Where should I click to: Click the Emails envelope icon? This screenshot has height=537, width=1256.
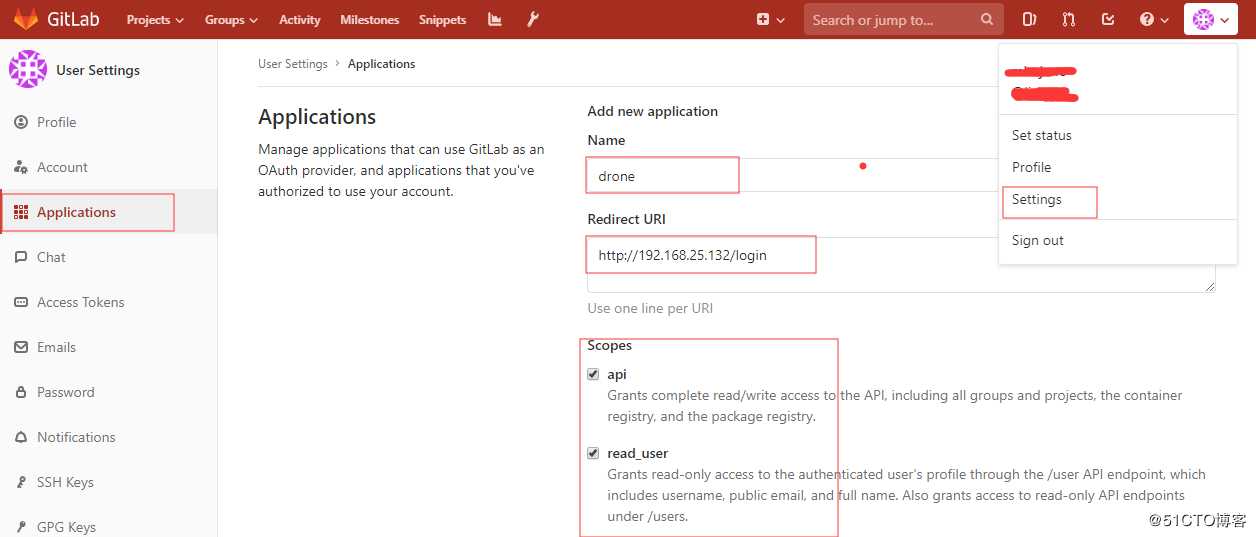pyautogui.click(x=20, y=347)
